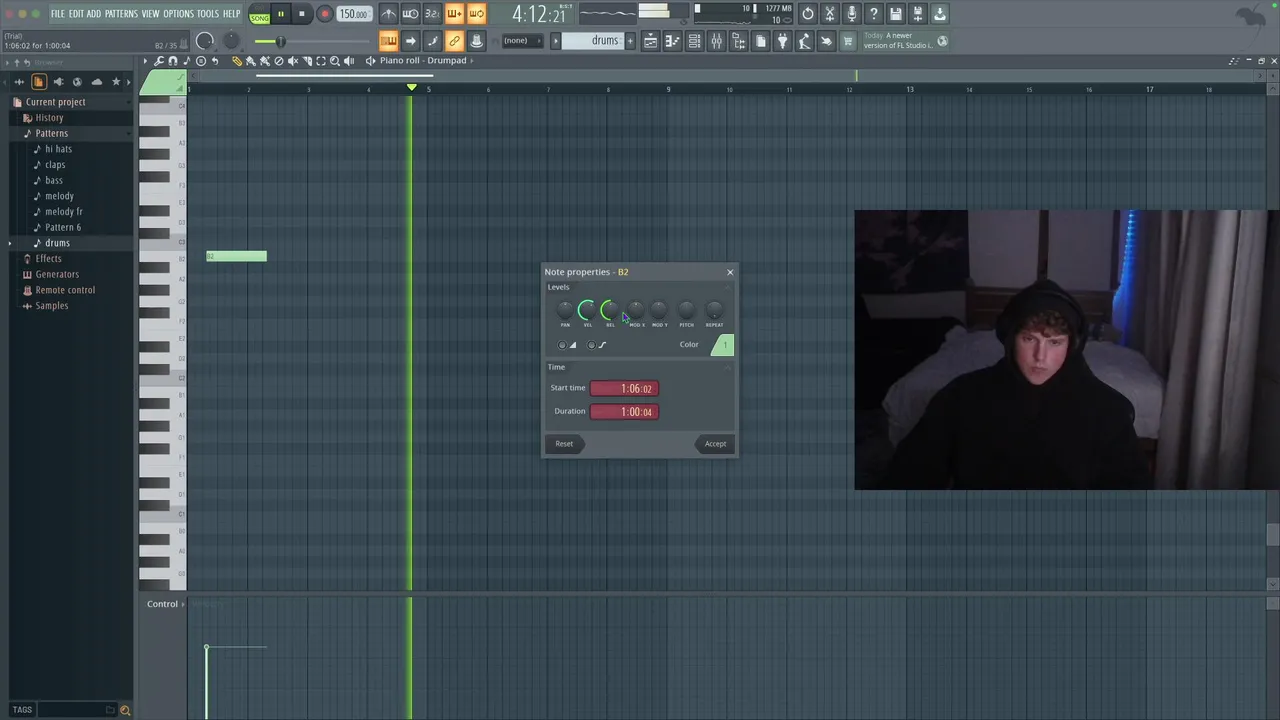Image resolution: width=1280 pixels, height=720 pixels.
Task: Open the FILE menu
Action: [58, 14]
